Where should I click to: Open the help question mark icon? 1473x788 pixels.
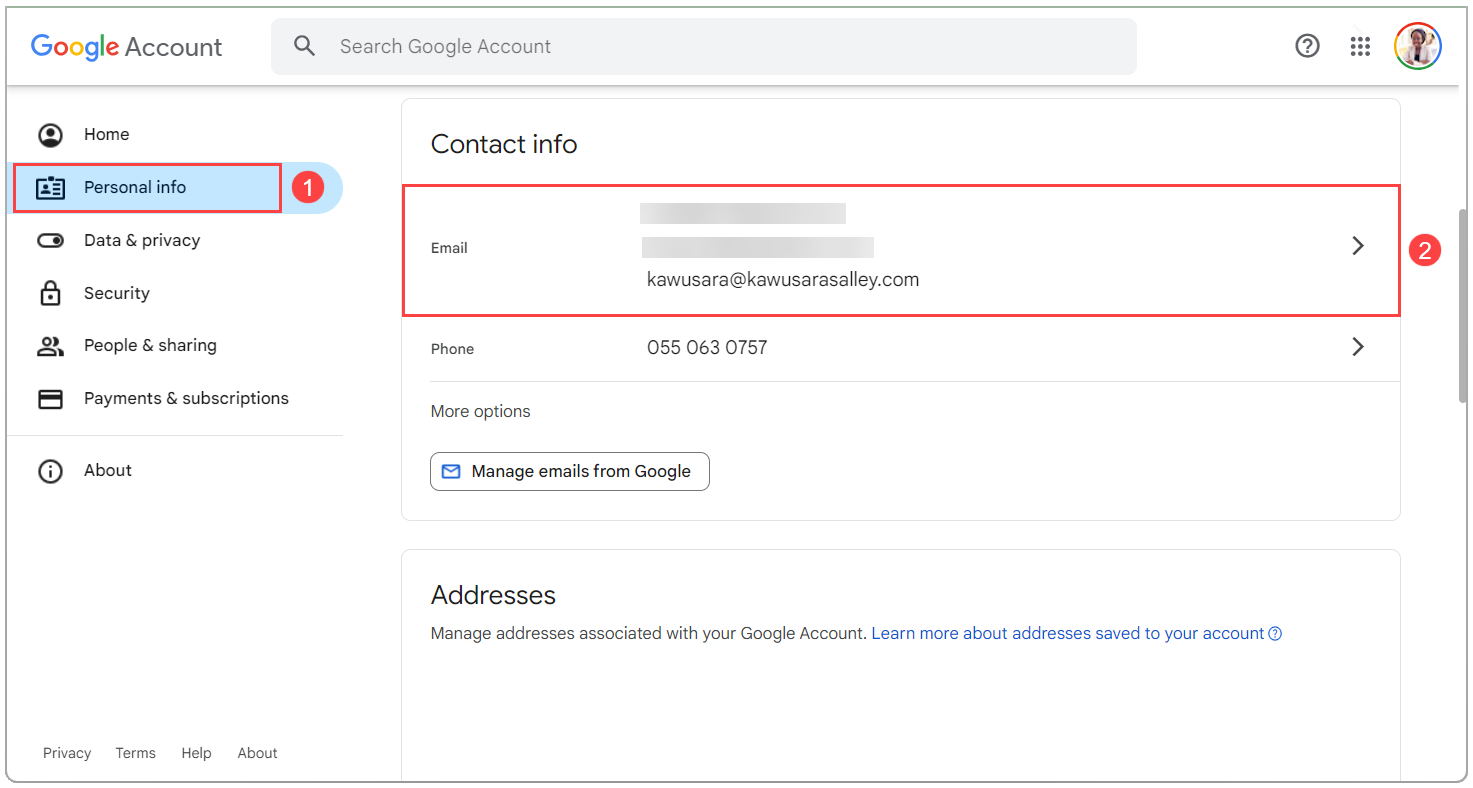(x=1307, y=46)
